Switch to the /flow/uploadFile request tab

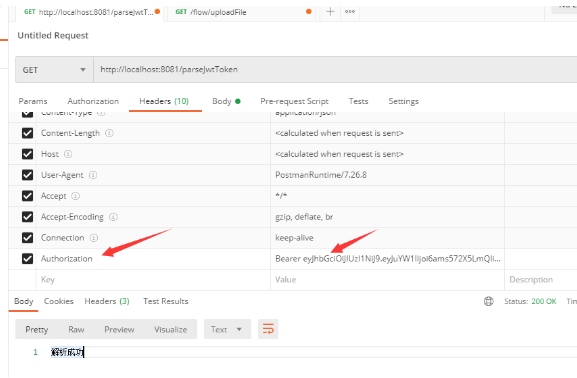point(240,12)
